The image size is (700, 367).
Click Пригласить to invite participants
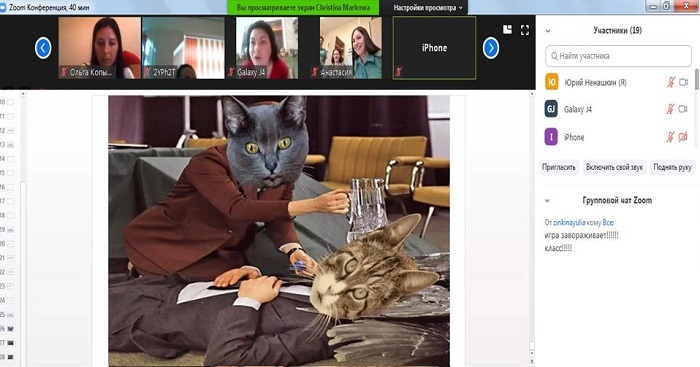pos(558,167)
